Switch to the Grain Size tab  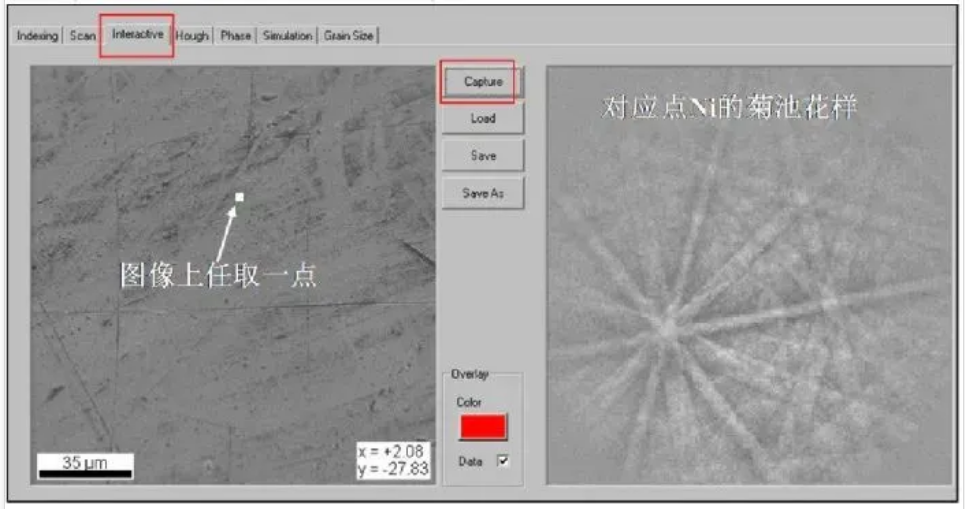[x=348, y=36]
